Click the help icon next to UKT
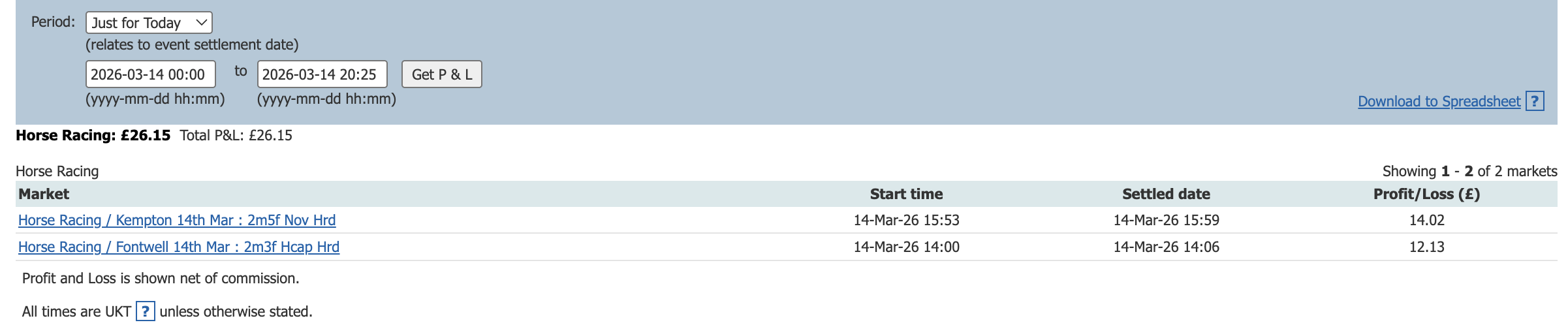 tap(146, 311)
